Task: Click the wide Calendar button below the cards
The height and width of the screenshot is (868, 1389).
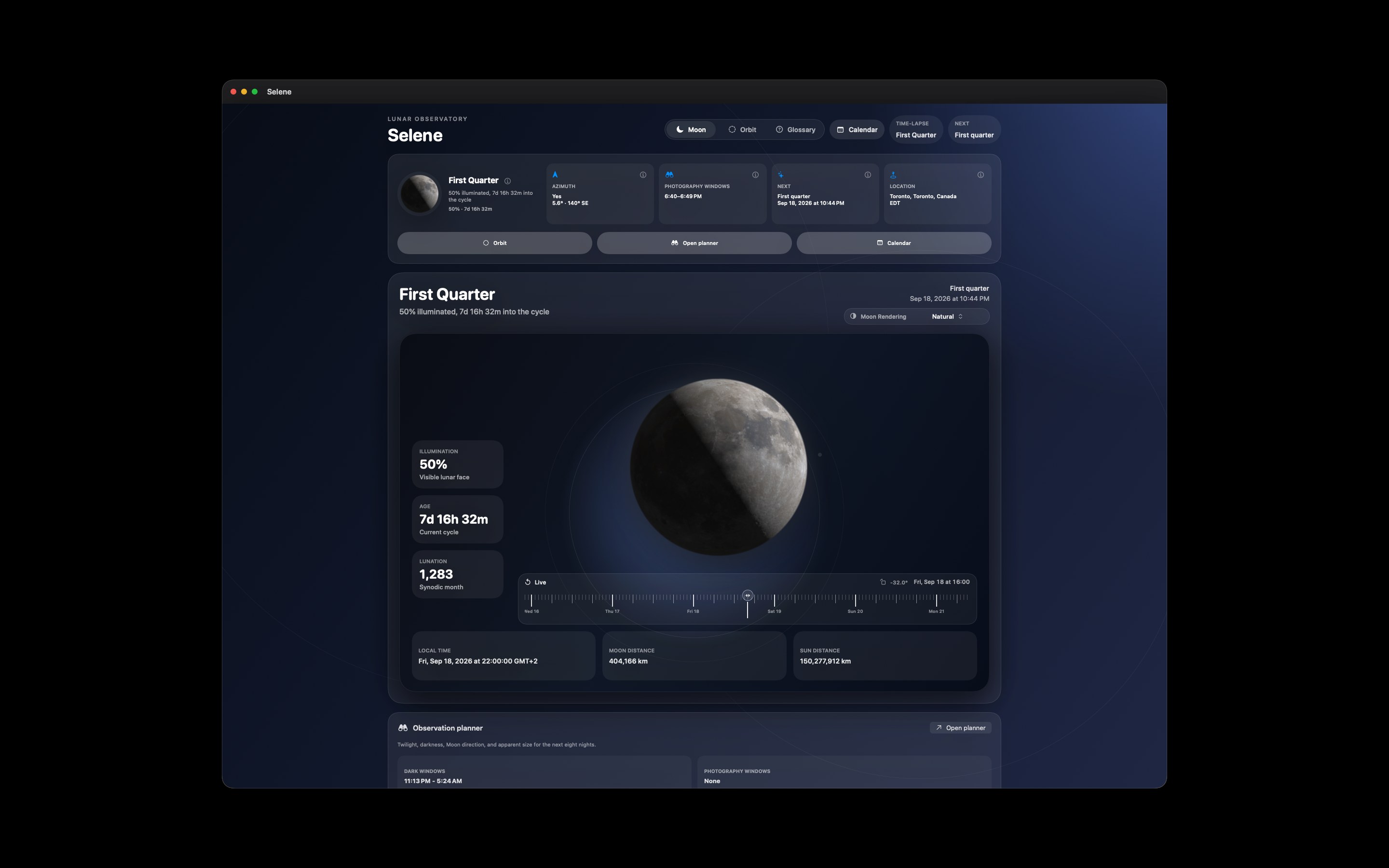Action: 894,243
